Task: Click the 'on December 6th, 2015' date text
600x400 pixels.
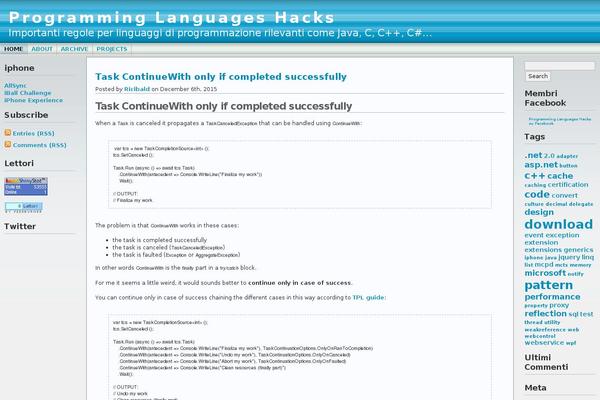Action: (x=184, y=89)
